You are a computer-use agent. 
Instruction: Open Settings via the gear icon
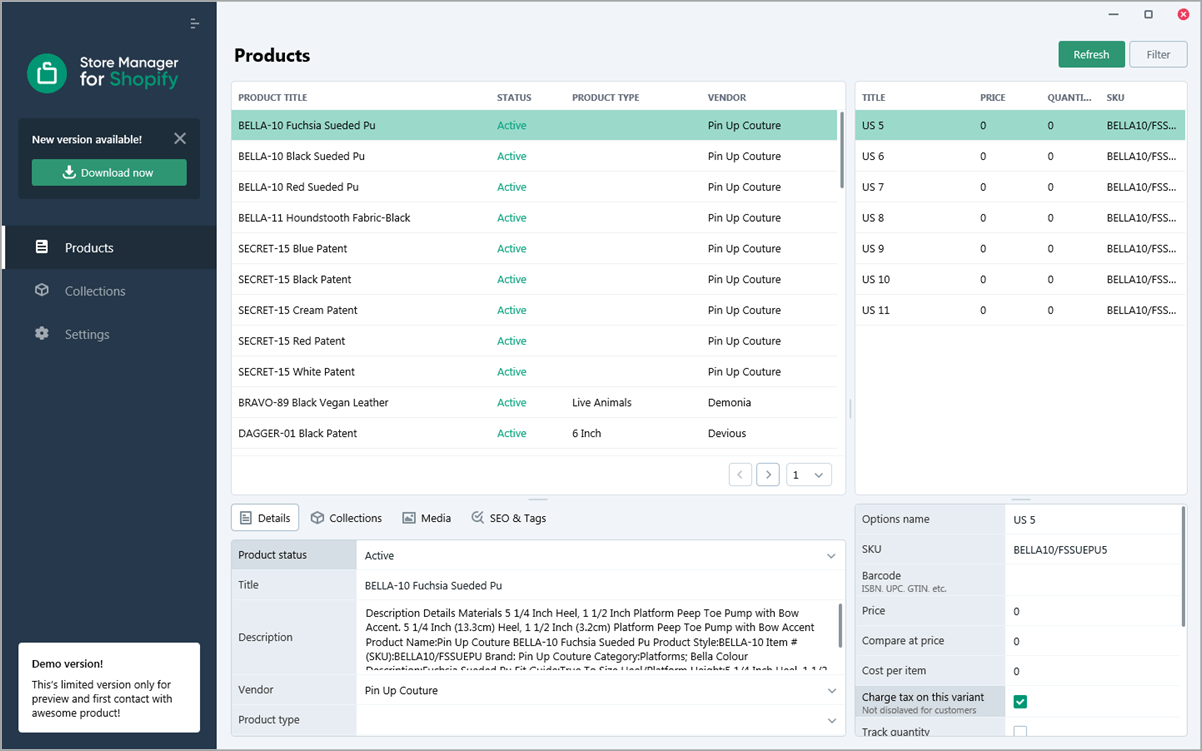tap(41, 334)
